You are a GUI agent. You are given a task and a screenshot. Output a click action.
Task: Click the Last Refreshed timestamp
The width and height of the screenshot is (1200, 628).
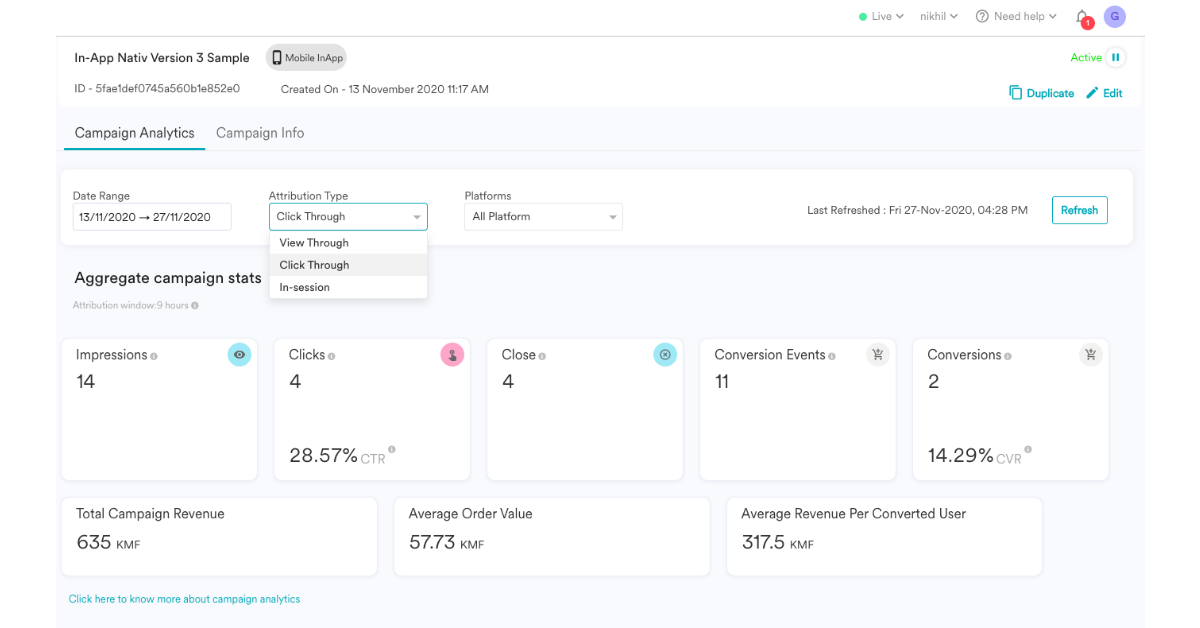(x=918, y=210)
